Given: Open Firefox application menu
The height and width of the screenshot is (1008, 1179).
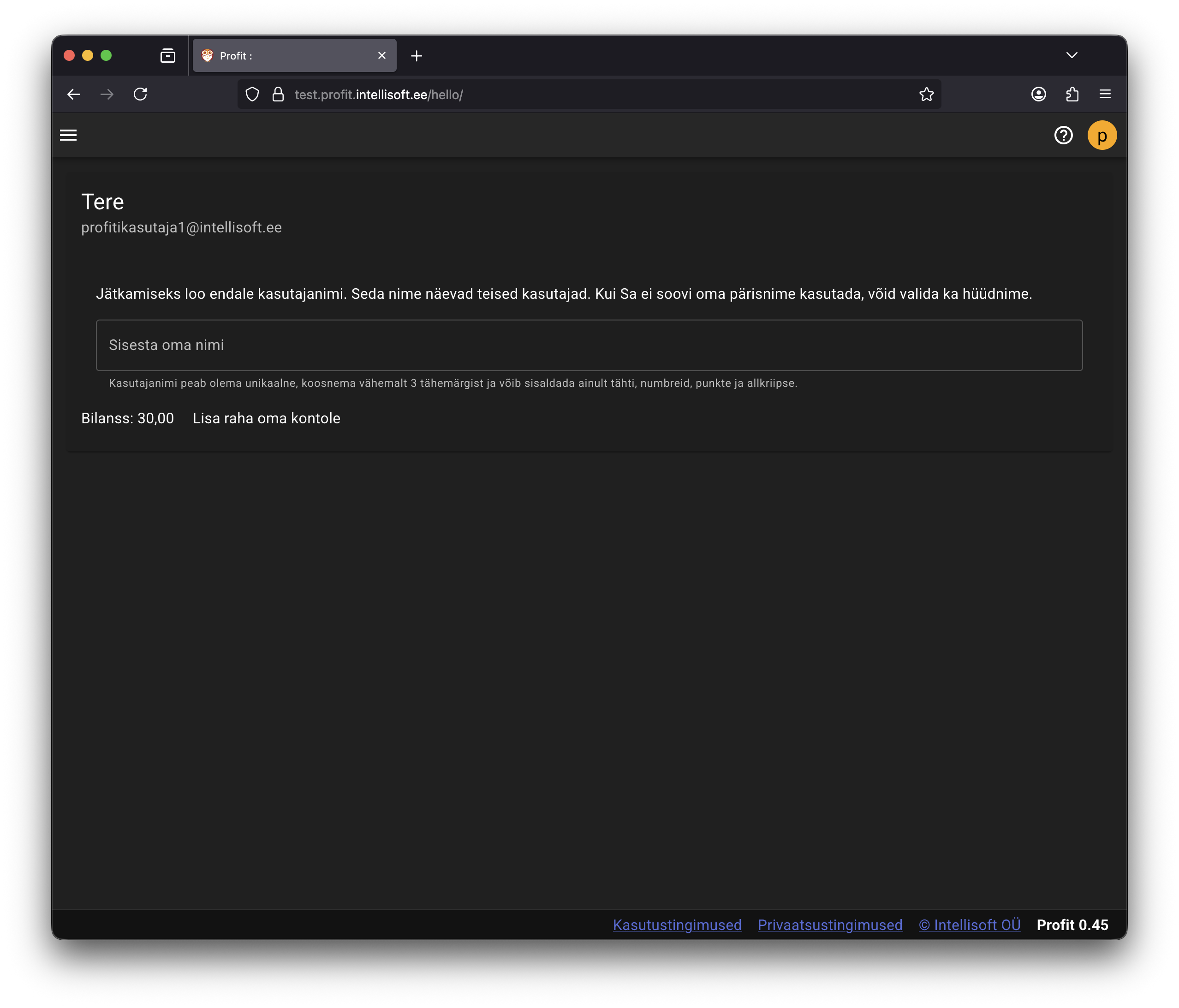Looking at the screenshot, I should point(1105,95).
